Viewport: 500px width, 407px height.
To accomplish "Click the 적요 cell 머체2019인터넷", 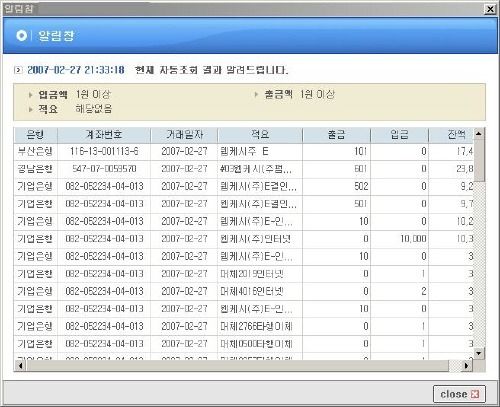I will (x=260, y=274).
